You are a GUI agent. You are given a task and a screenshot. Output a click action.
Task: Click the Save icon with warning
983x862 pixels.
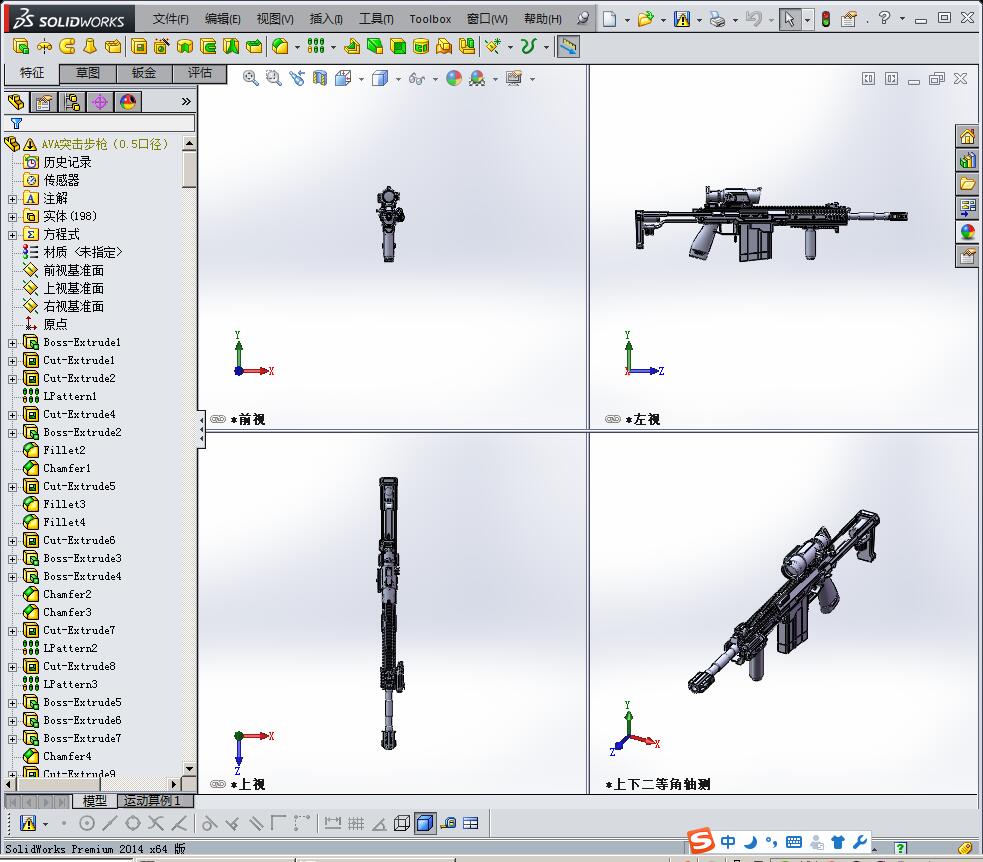pyautogui.click(x=681, y=19)
